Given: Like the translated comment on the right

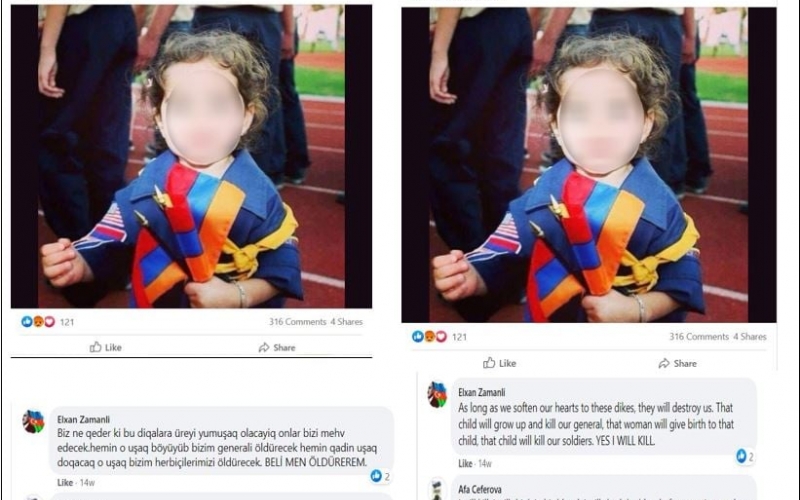Looking at the screenshot, I should point(465,463).
